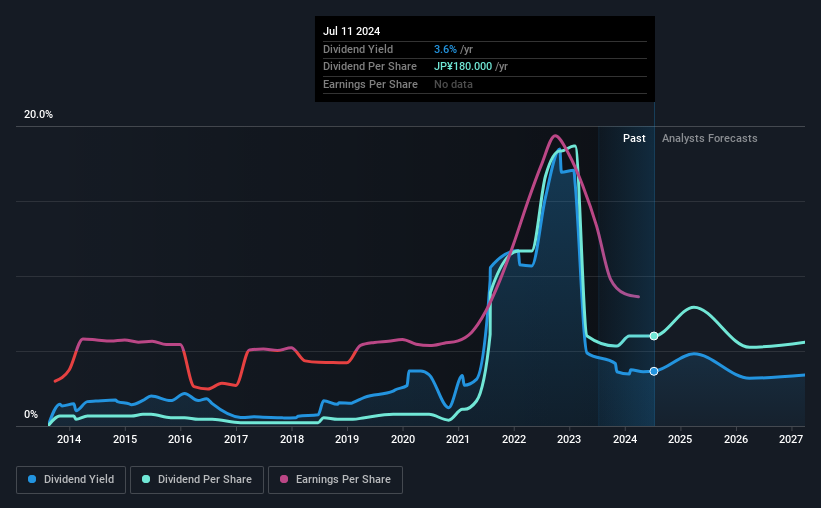The image size is (821, 508).
Task: Click the 2018 x-axis label
Action: pyautogui.click(x=292, y=439)
